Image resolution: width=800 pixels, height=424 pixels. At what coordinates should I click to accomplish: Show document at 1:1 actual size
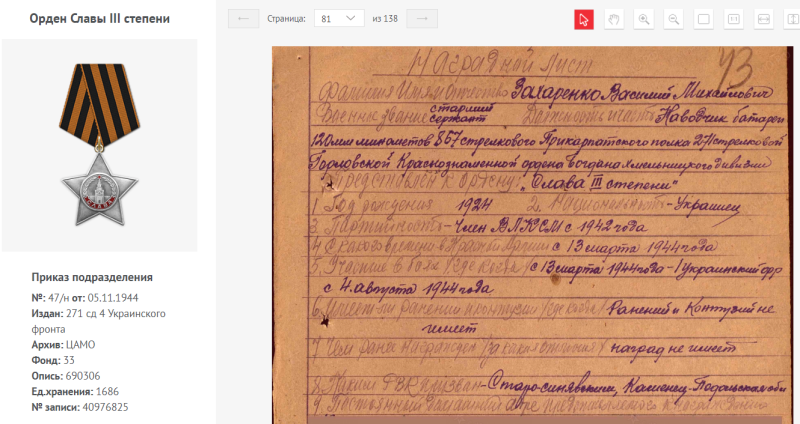[733, 19]
